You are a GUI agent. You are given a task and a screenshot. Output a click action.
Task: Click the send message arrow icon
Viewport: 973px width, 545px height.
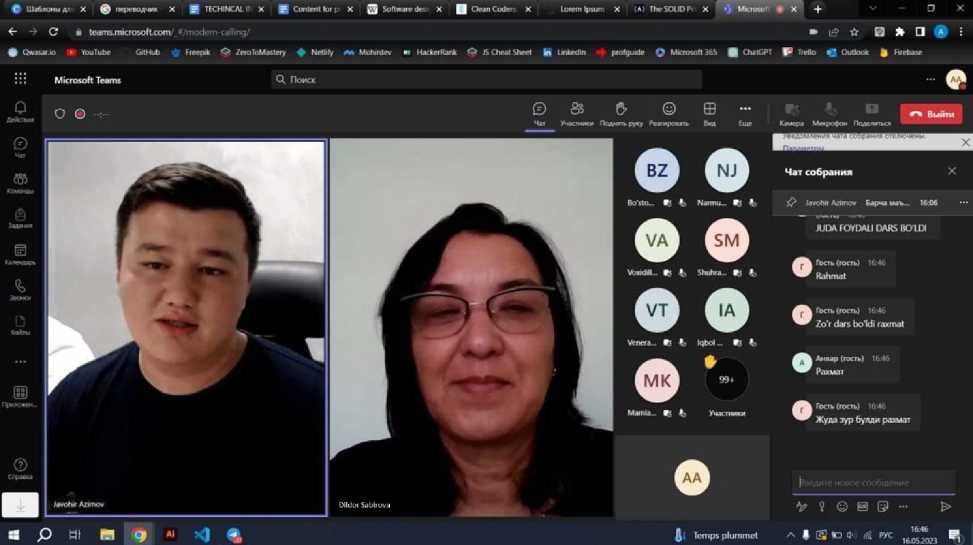click(x=945, y=507)
